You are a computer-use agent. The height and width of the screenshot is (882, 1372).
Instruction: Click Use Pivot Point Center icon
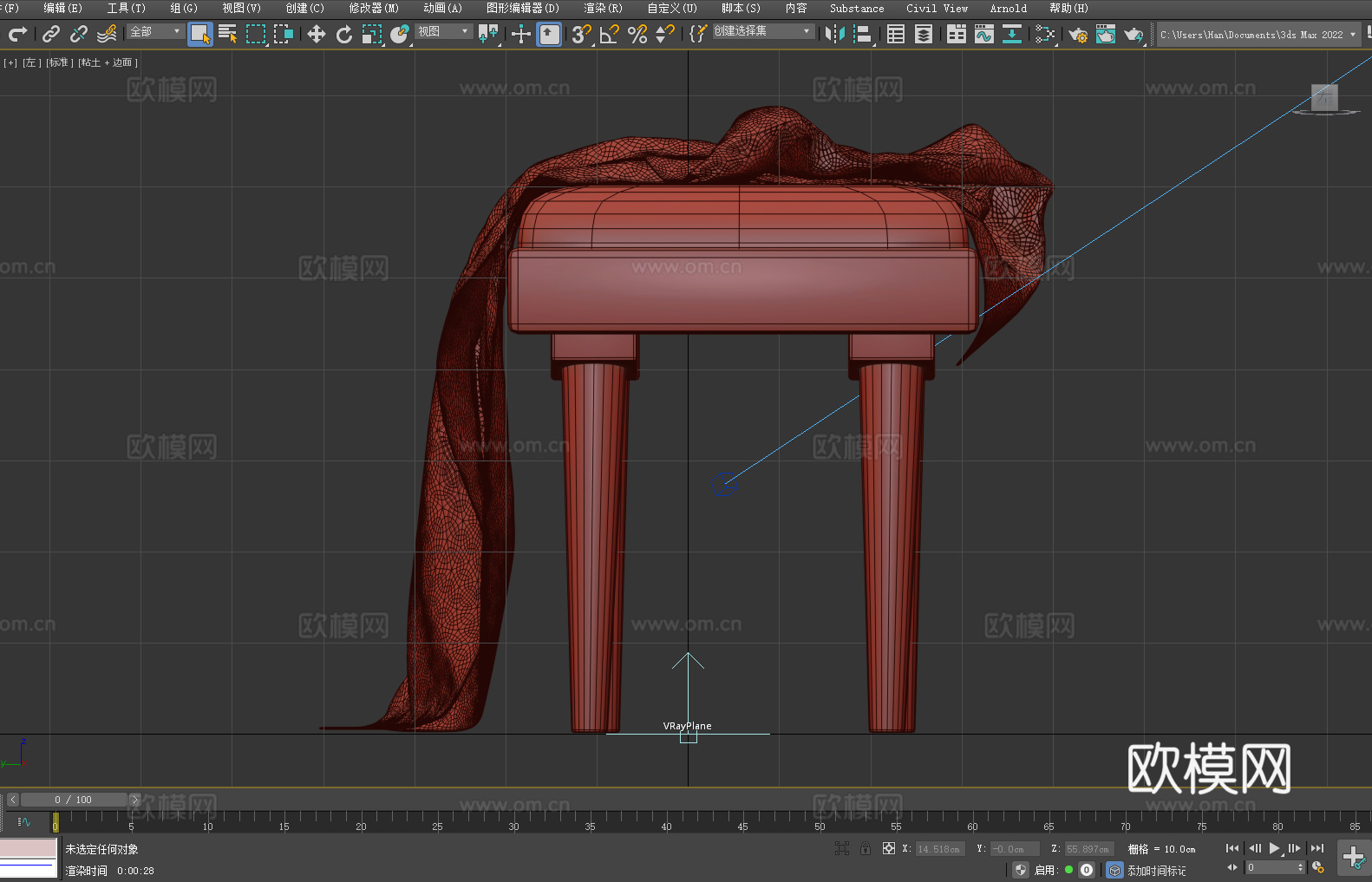489,34
